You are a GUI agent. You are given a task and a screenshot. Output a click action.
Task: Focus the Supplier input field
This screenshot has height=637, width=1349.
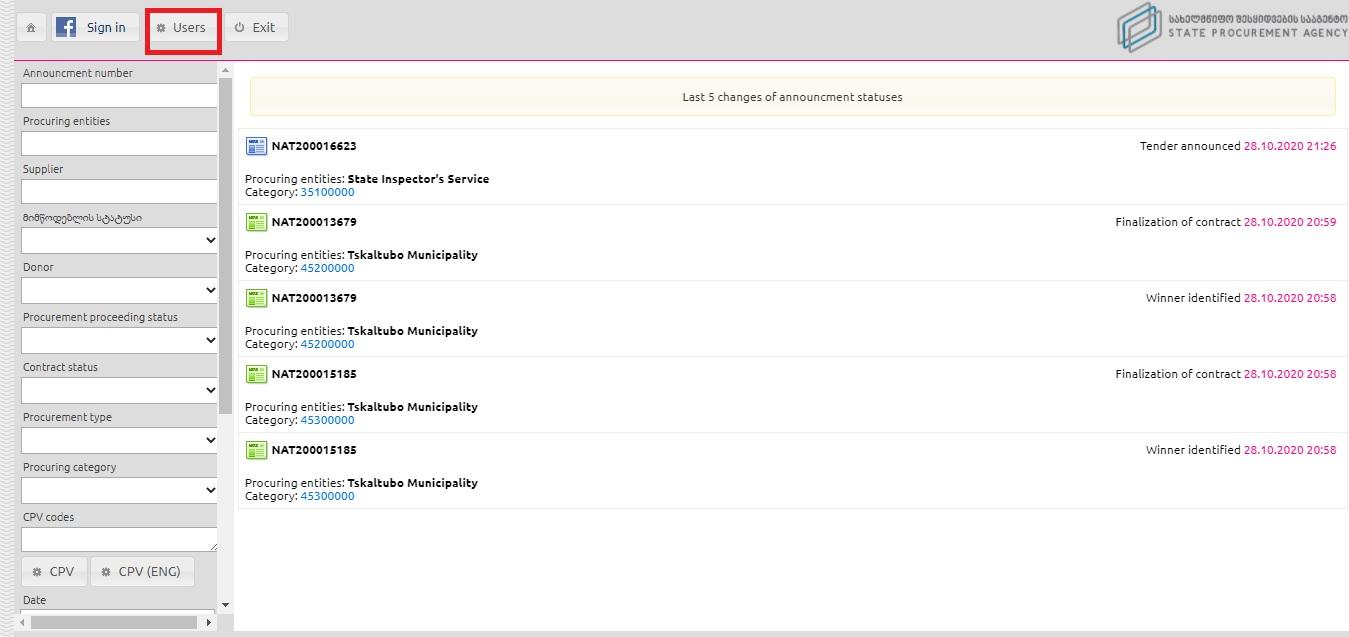point(119,192)
